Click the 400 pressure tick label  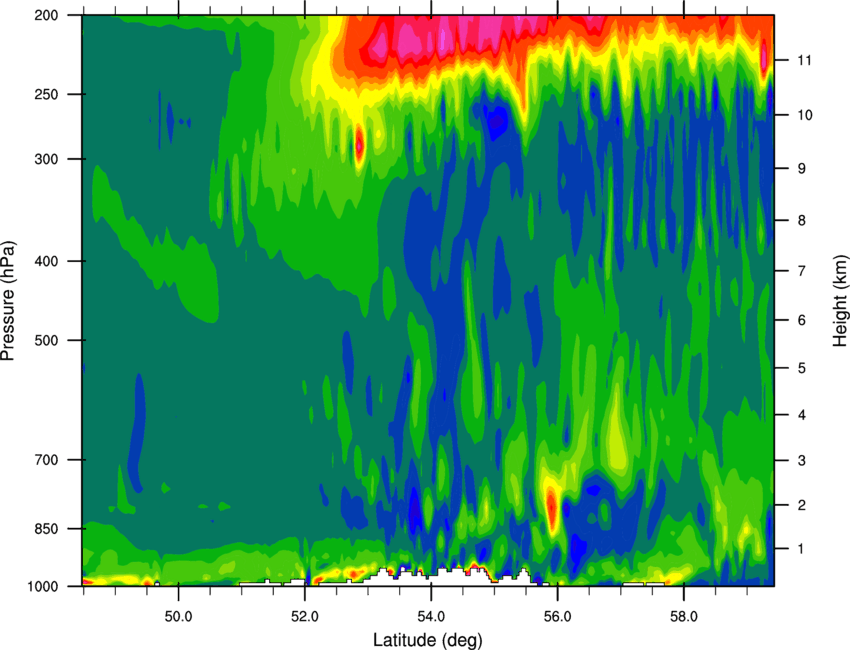click(x=46, y=261)
